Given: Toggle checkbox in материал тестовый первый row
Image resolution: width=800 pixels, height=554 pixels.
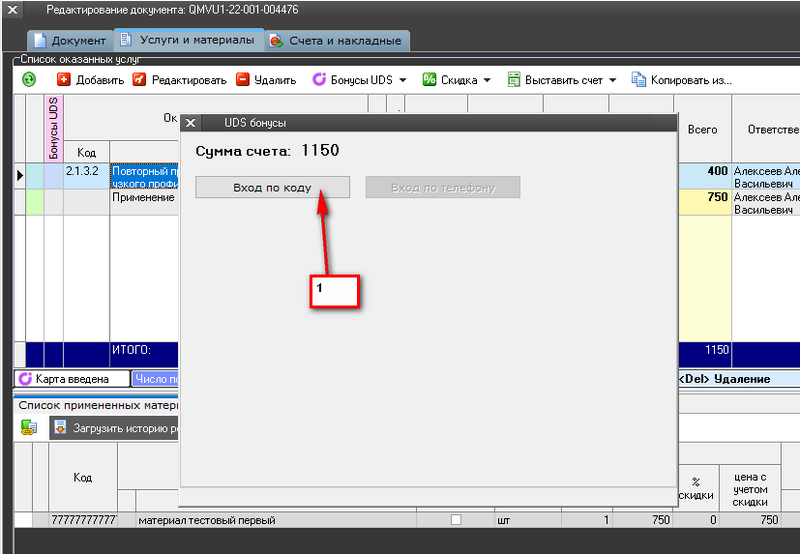Looking at the screenshot, I should pos(456,520).
